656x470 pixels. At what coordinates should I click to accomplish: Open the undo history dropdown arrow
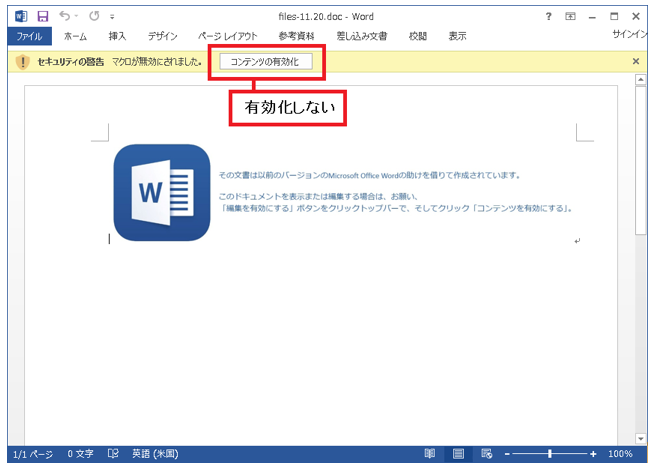tap(77, 16)
